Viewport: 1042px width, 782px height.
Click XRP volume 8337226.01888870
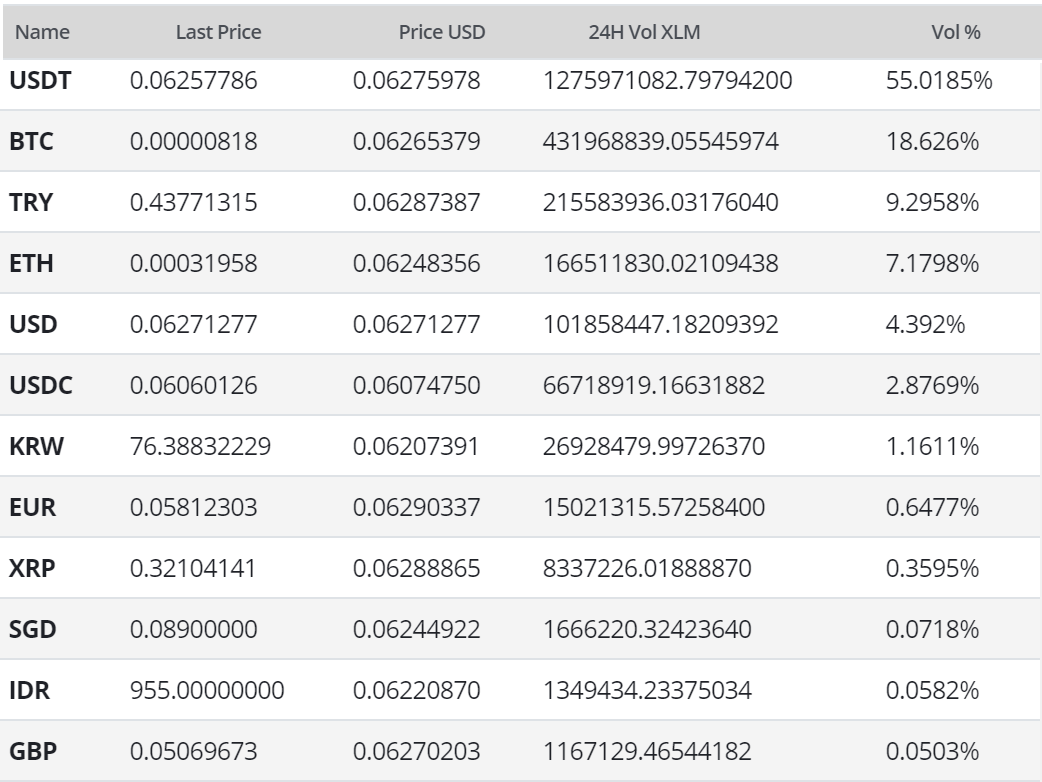click(x=647, y=569)
